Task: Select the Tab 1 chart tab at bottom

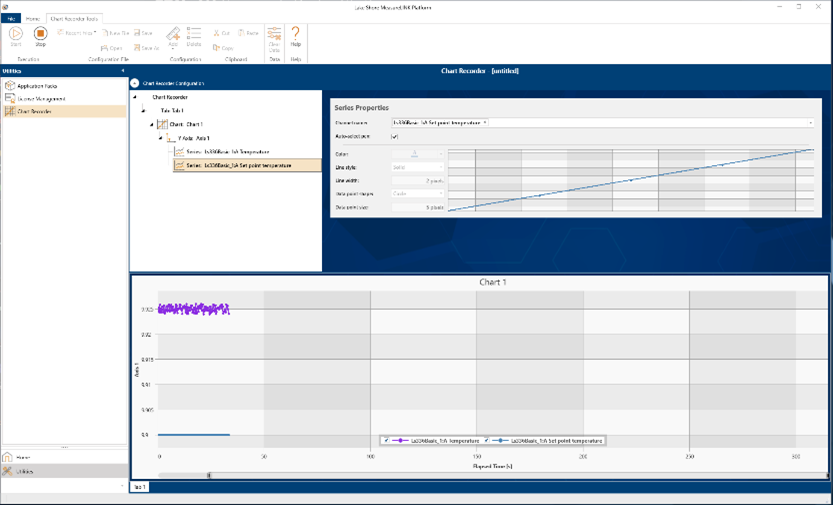Action: [x=139, y=487]
